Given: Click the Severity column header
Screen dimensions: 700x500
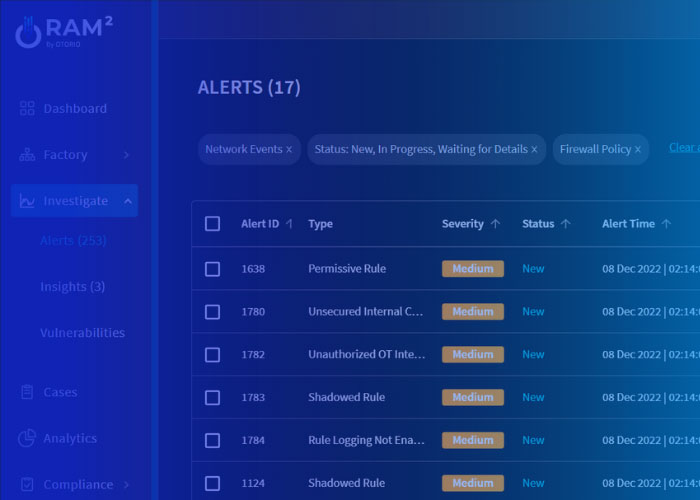Looking at the screenshot, I should point(462,224).
